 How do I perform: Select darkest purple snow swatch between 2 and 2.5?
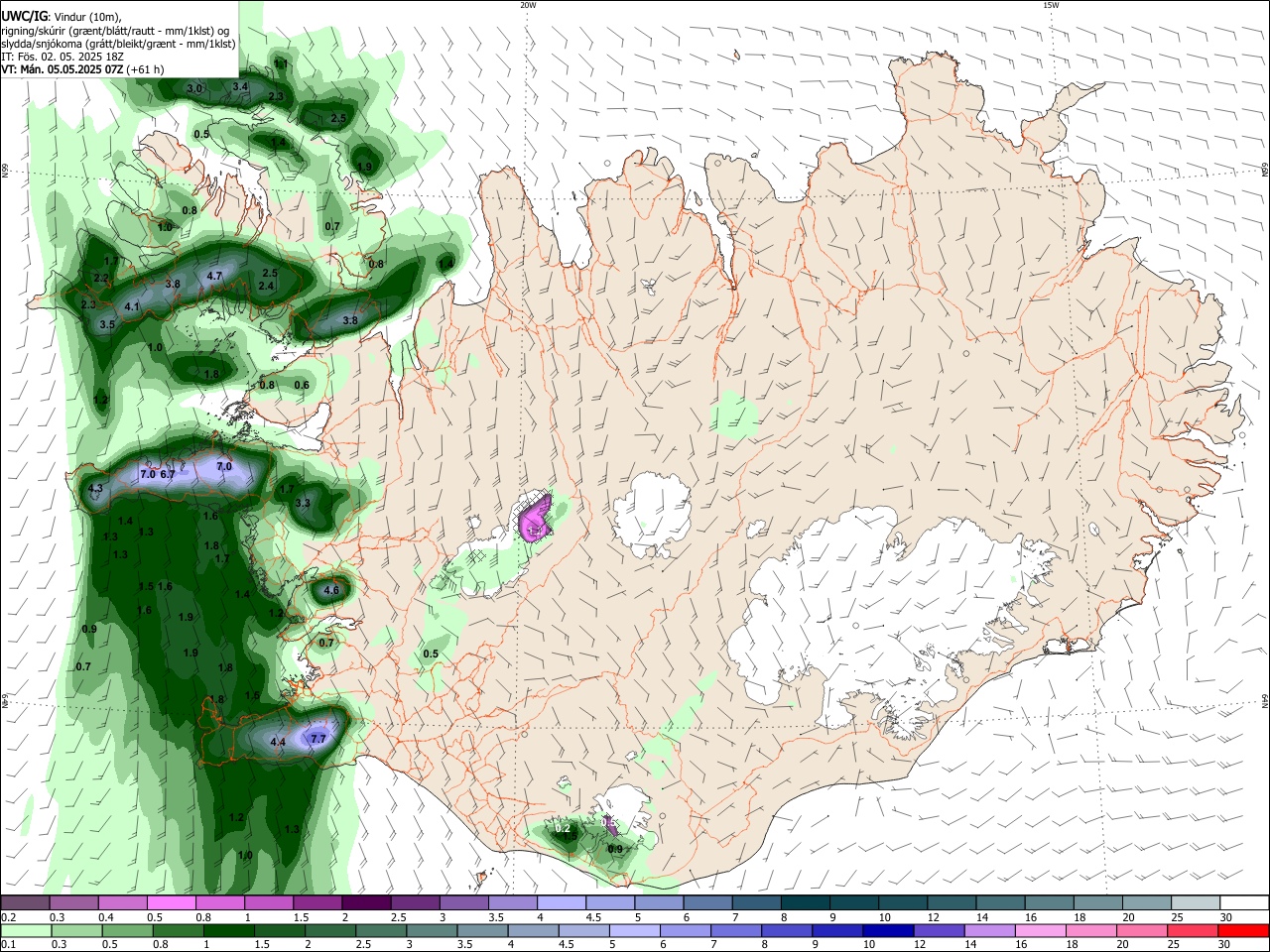(x=366, y=902)
